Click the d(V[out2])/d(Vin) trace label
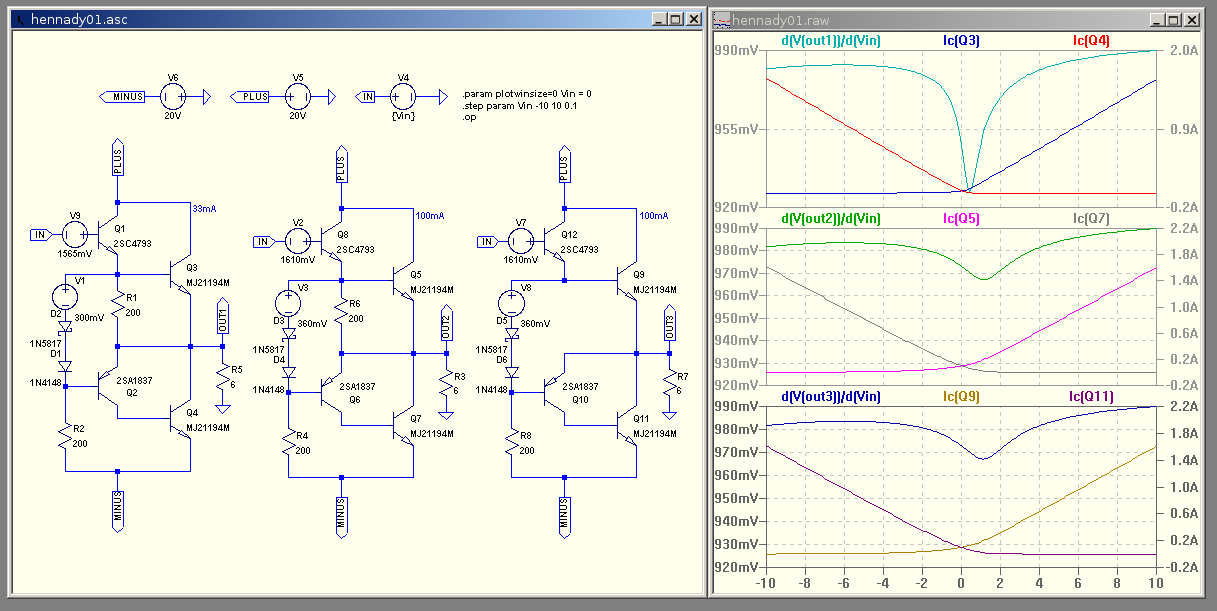Image resolution: width=1217 pixels, height=611 pixels. pos(830,219)
